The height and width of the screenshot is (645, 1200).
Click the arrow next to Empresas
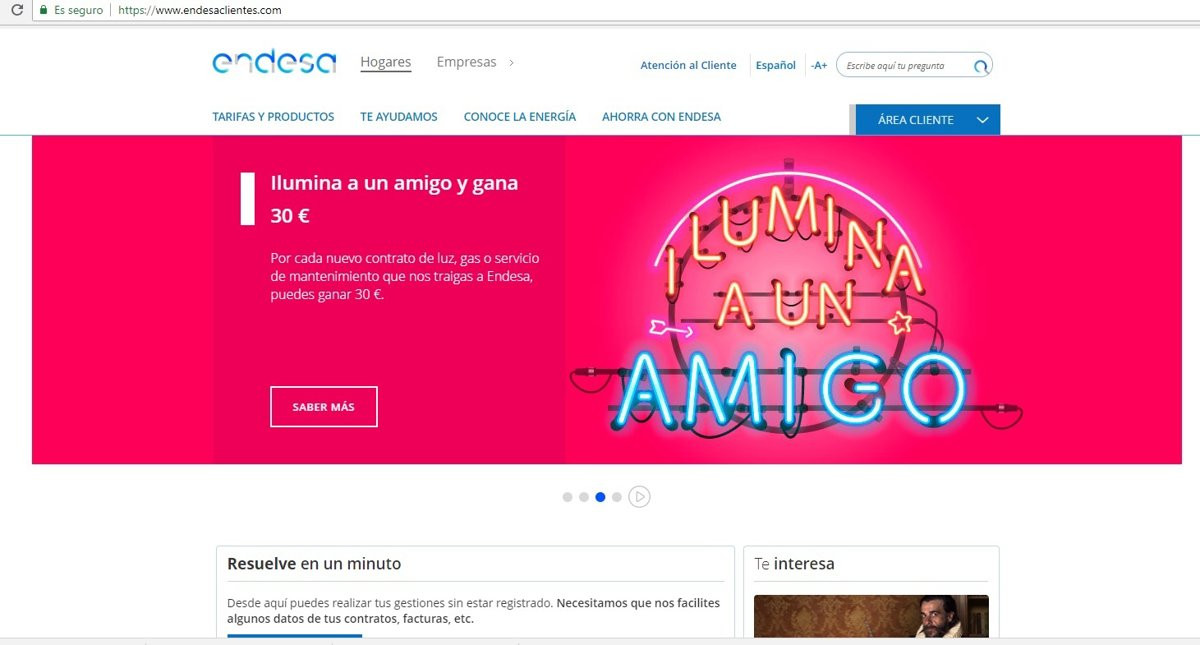point(511,62)
